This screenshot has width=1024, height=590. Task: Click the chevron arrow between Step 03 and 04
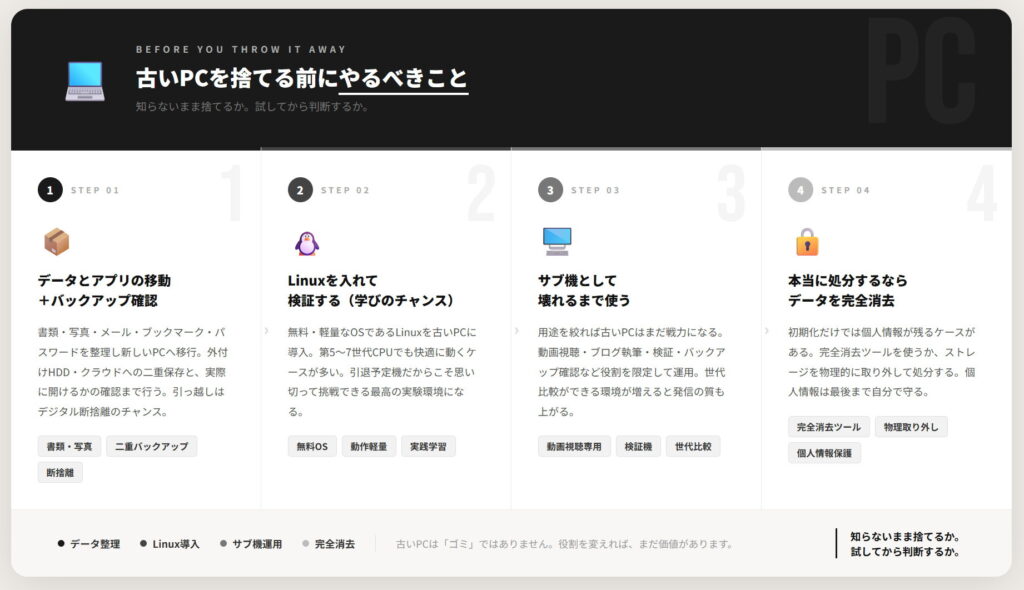(765, 330)
